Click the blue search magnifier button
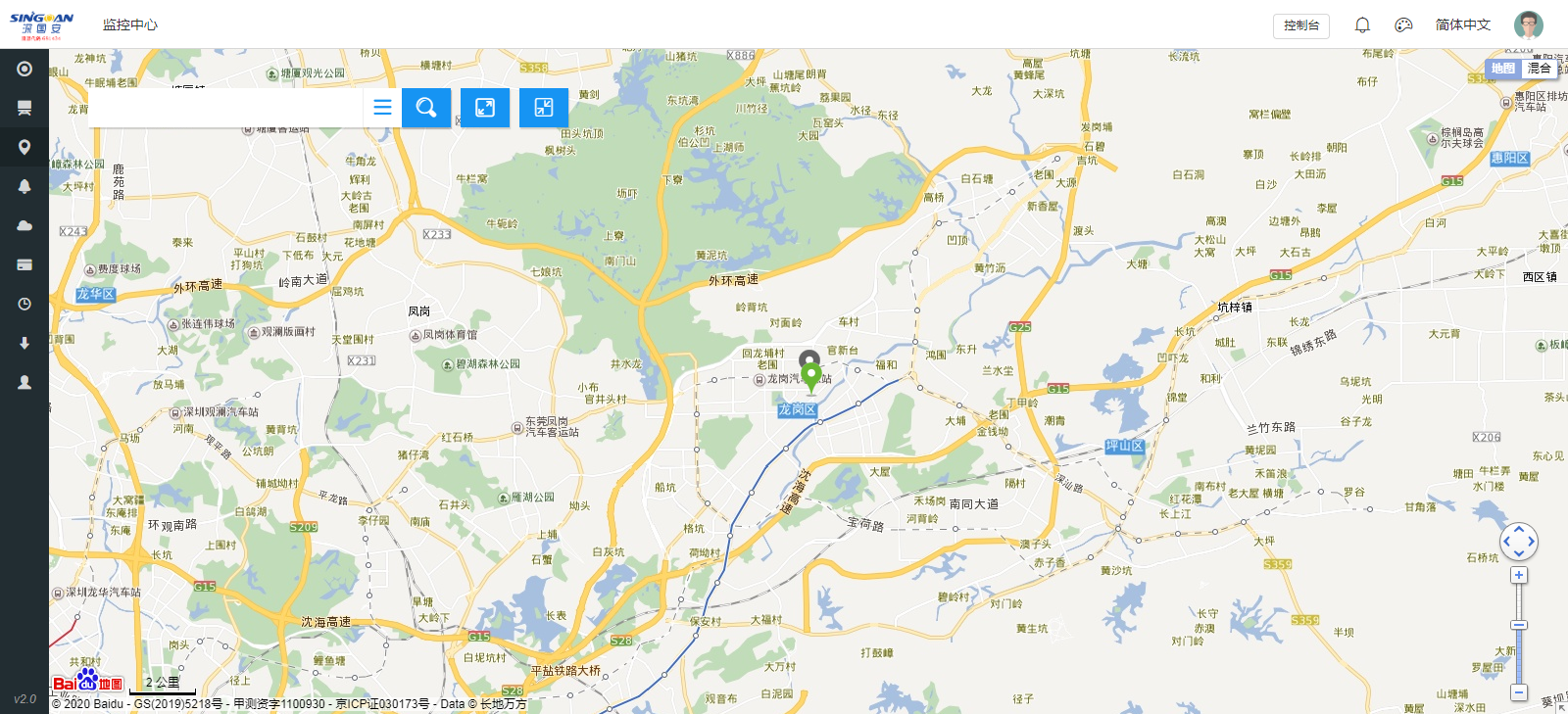This screenshot has width=1568, height=714. (426, 108)
